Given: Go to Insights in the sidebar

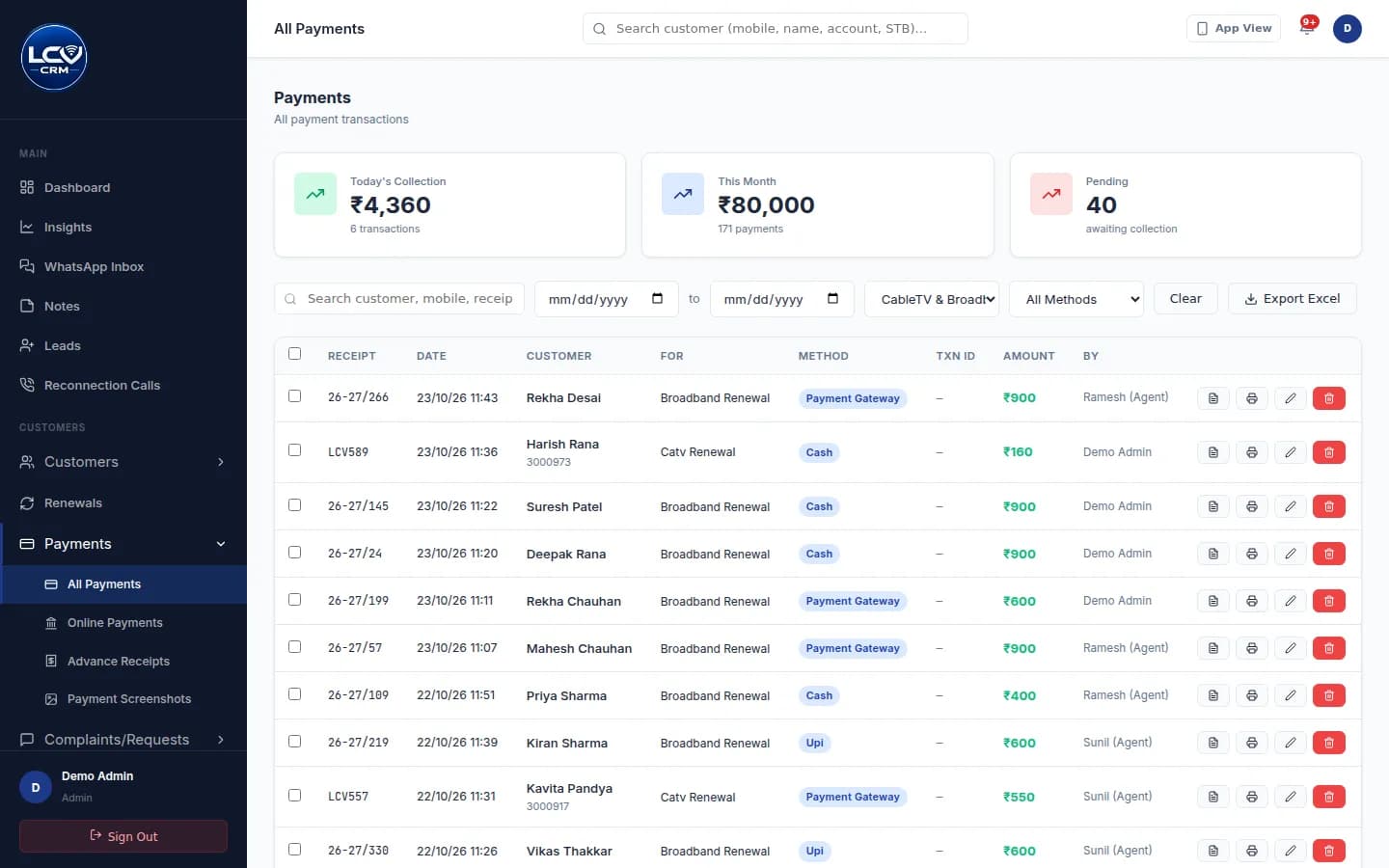Looking at the screenshot, I should pos(123,227).
